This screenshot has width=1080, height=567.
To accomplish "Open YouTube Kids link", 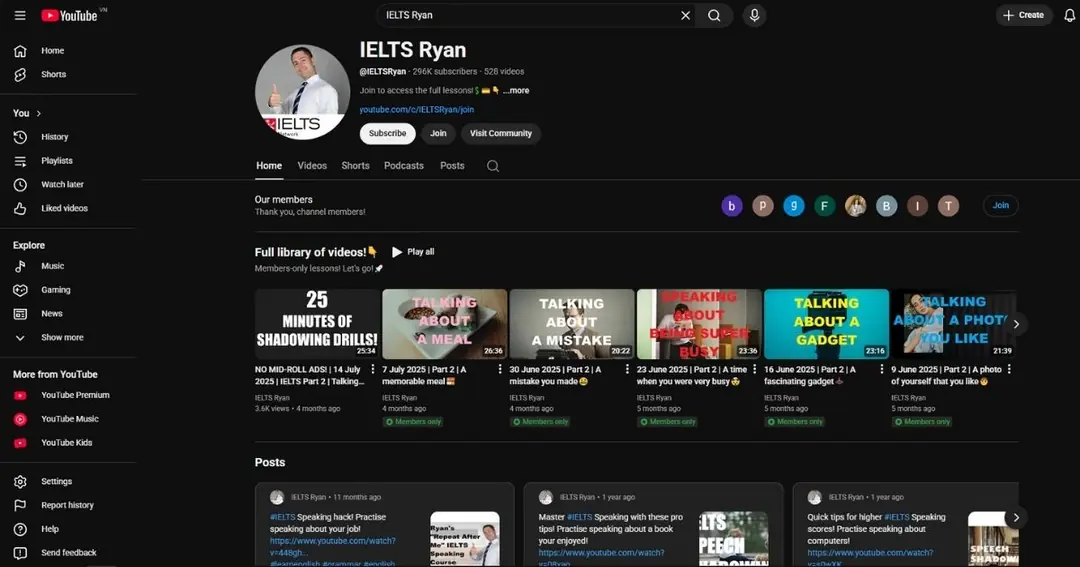I will pos(66,443).
